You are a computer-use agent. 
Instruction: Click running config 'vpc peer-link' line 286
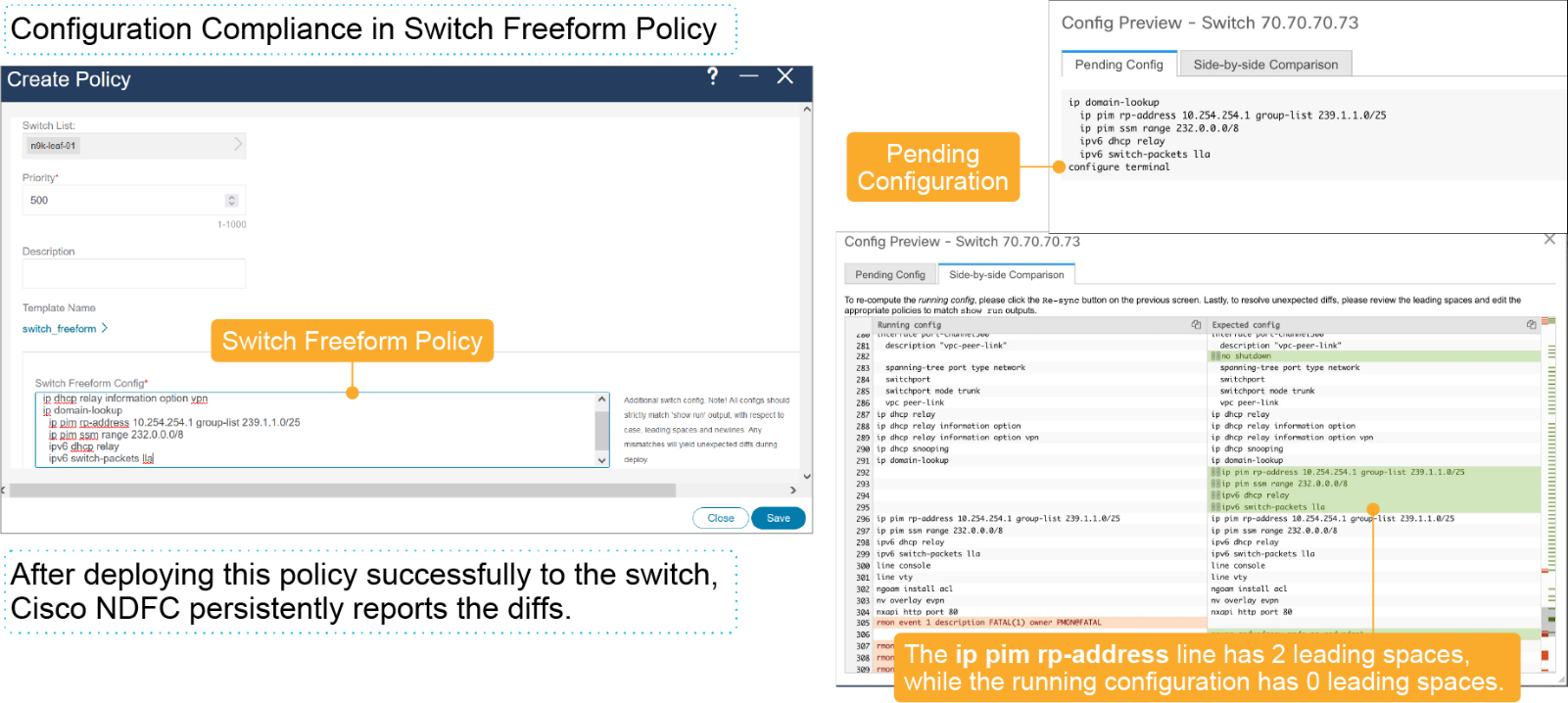coord(915,402)
